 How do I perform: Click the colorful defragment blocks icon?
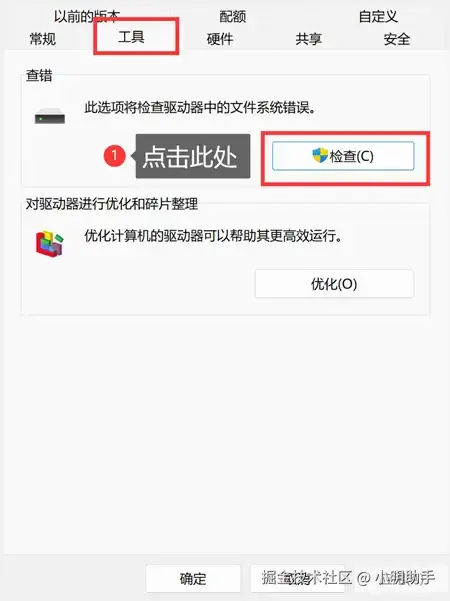click(x=50, y=243)
